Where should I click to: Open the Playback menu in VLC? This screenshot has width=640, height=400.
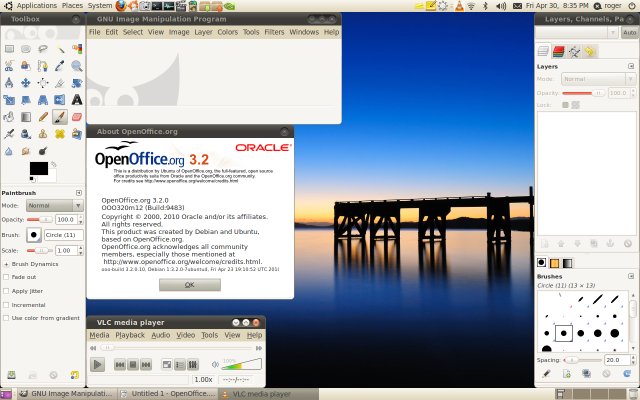(x=130, y=335)
